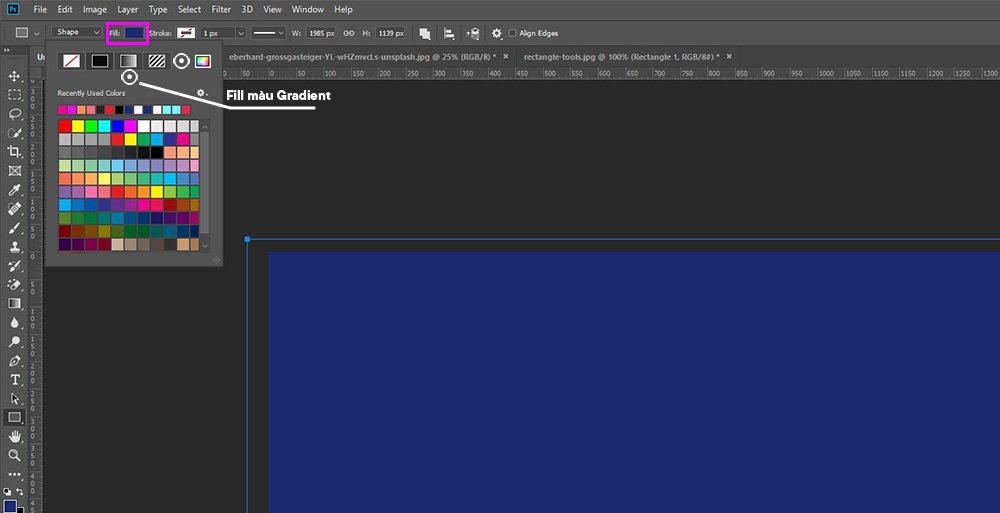Select the Lasso tool
The height and width of the screenshot is (513, 1000).
[x=15, y=114]
